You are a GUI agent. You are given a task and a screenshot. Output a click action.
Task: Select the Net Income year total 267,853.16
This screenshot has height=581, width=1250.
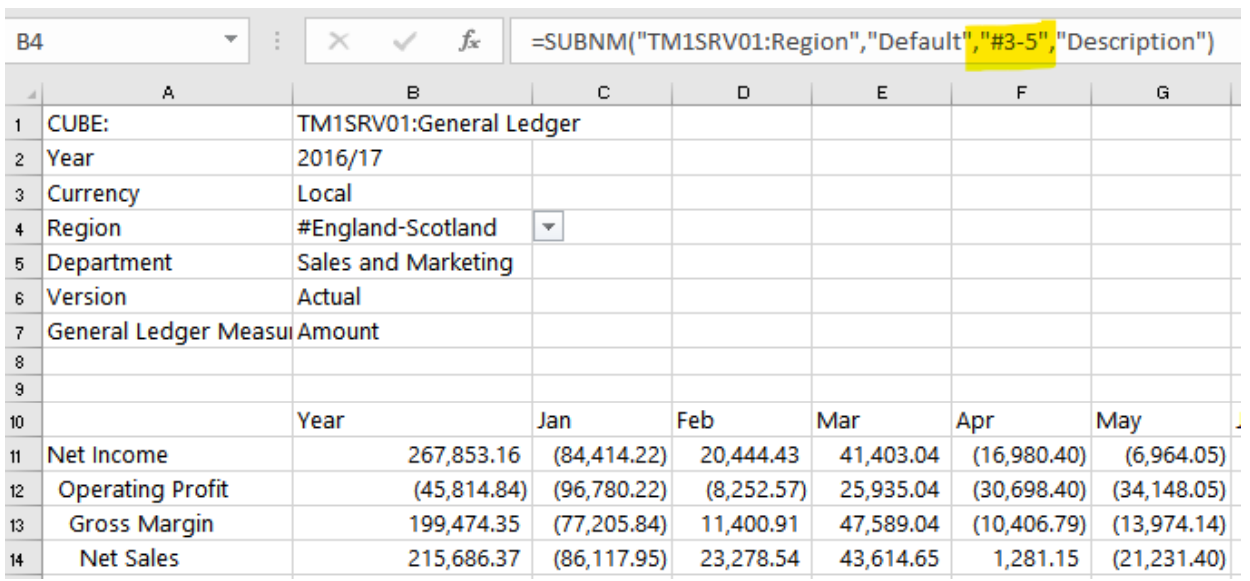click(412, 455)
